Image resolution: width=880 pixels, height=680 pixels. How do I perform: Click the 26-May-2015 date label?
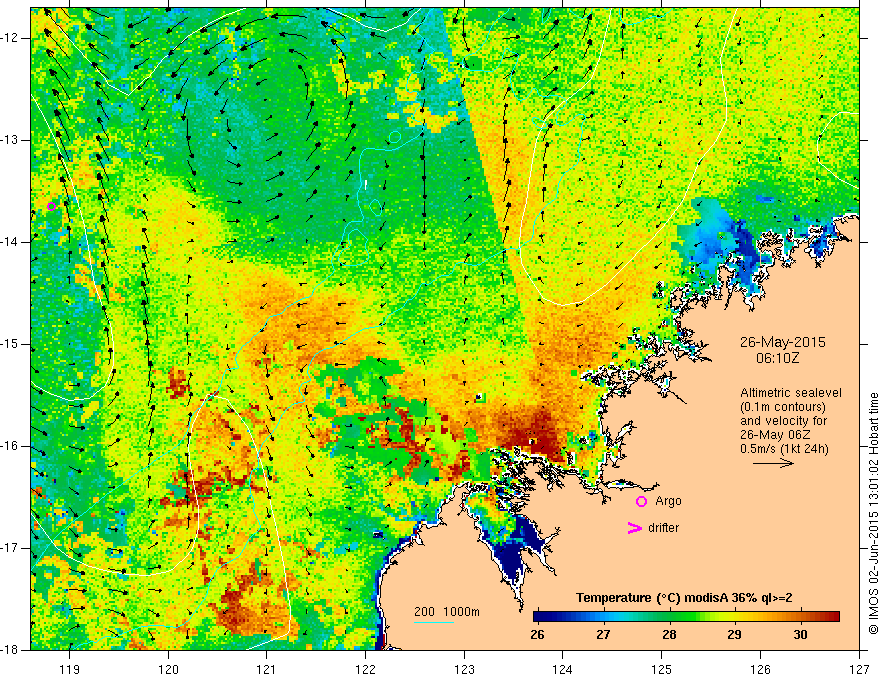coord(782,342)
